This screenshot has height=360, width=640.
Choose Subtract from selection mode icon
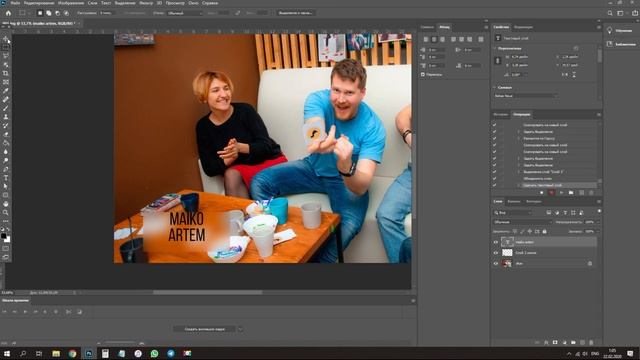pyautogui.click(x=58, y=13)
